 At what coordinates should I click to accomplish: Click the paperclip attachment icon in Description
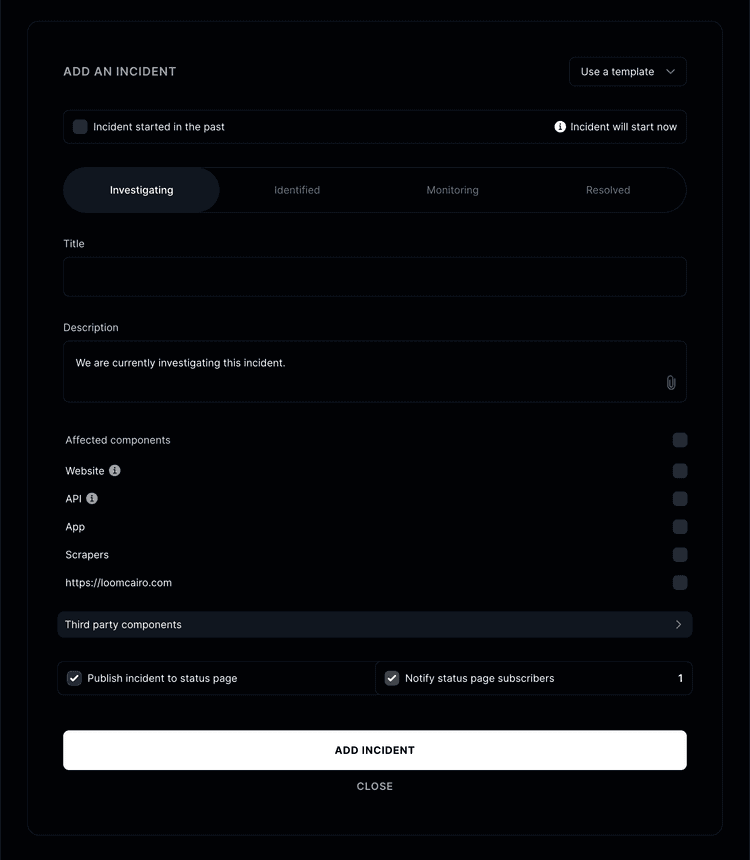(670, 382)
